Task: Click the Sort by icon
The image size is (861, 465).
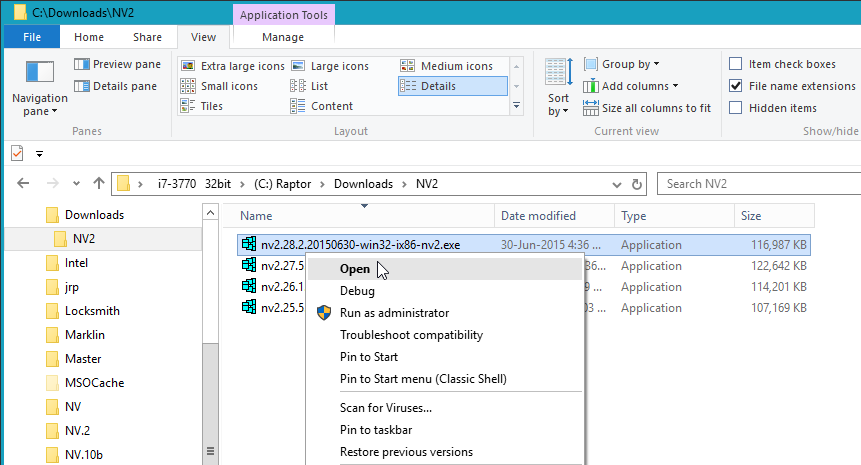Action: [x=558, y=73]
